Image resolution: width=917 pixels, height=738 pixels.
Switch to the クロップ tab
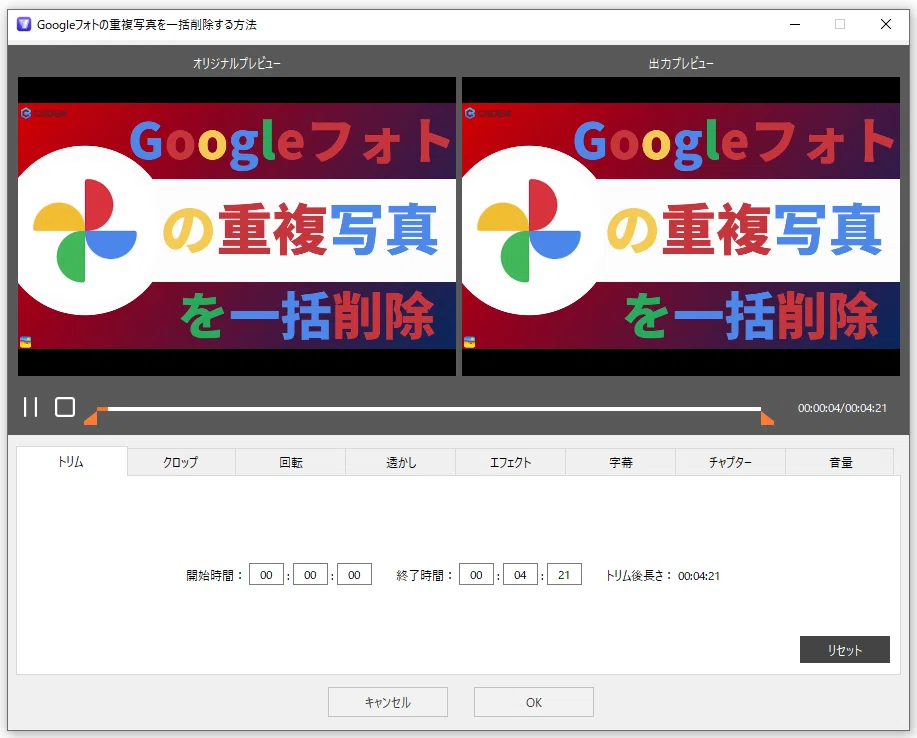tap(181, 462)
